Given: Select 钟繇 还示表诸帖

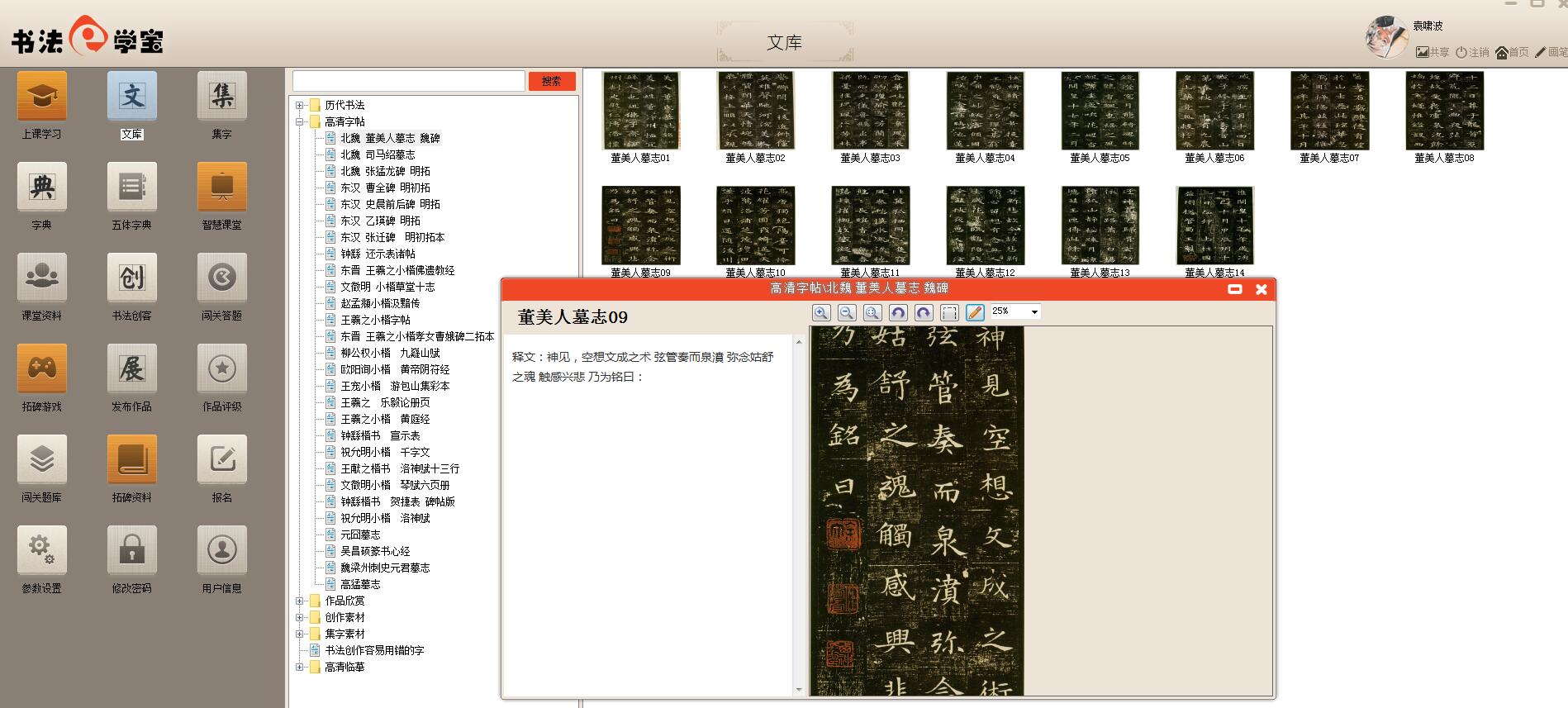Looking at the screenshot, I should pos(378,254).
